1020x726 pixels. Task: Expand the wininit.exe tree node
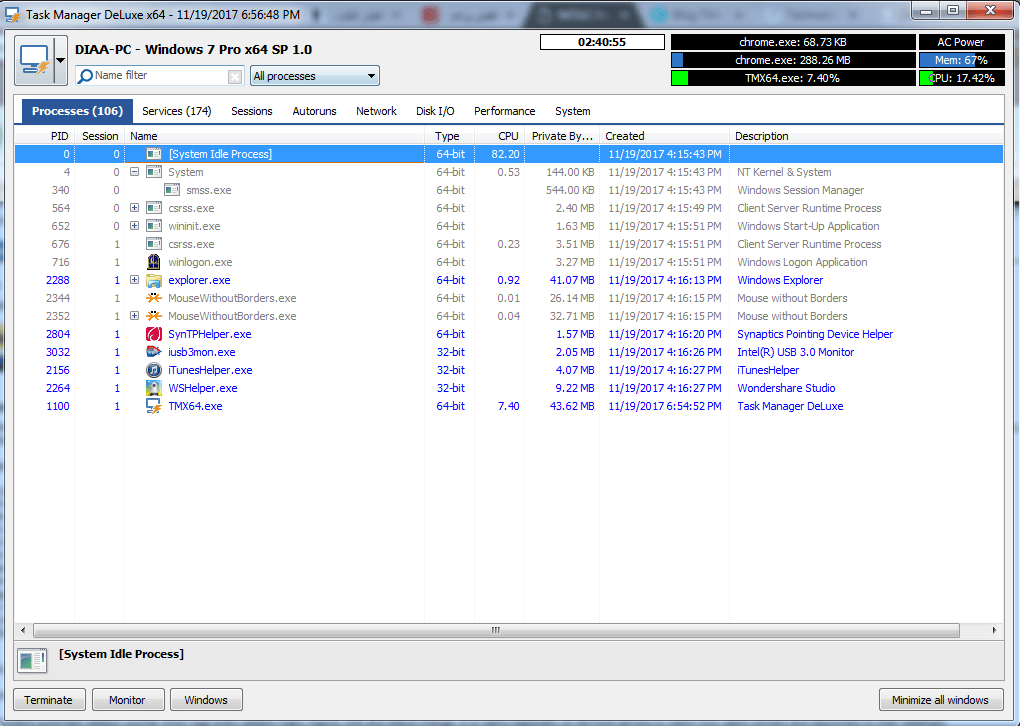[x=135, y=226]
